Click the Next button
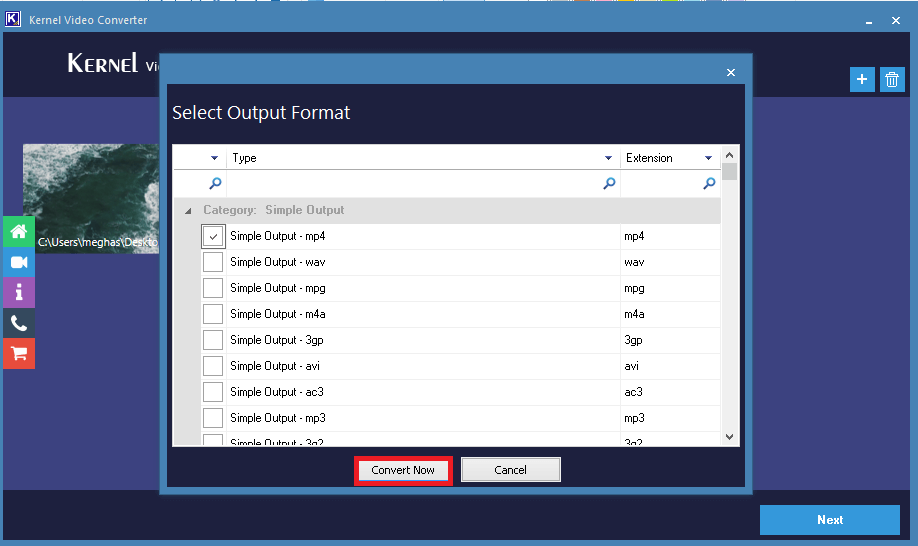Image resolution: width=918 pixels, height=546 pixels. click(x=830, y=520)
